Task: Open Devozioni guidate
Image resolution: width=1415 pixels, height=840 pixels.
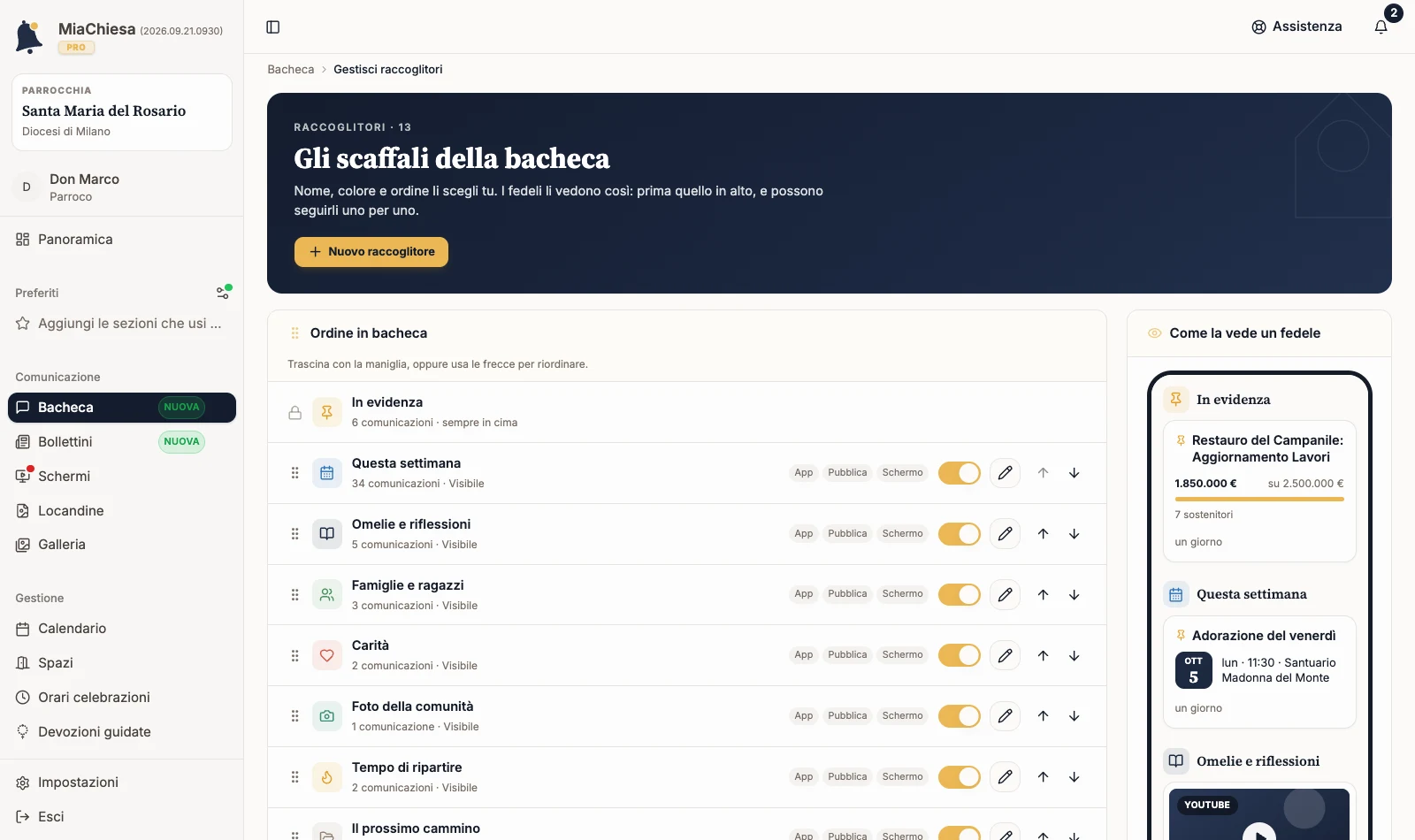Action: [122, 732]
